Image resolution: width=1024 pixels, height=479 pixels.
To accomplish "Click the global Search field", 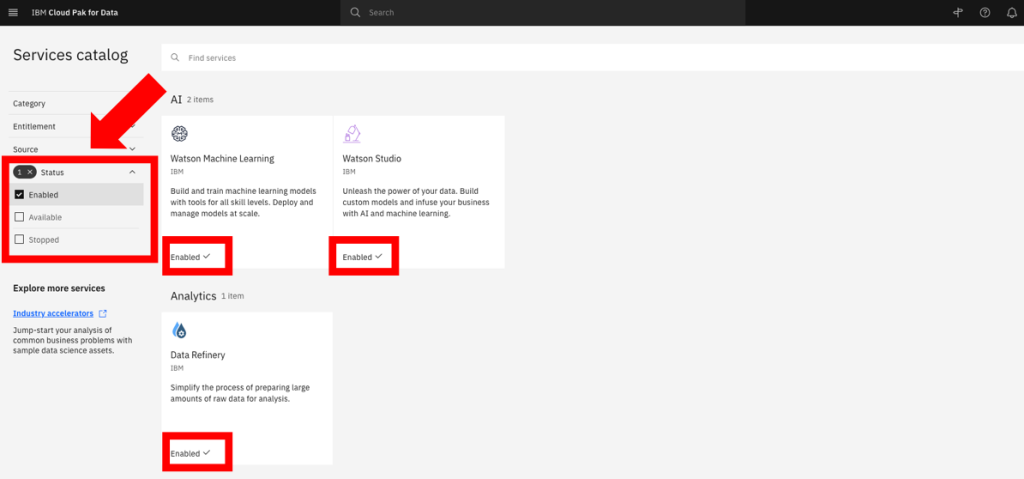I will point(543,12).
